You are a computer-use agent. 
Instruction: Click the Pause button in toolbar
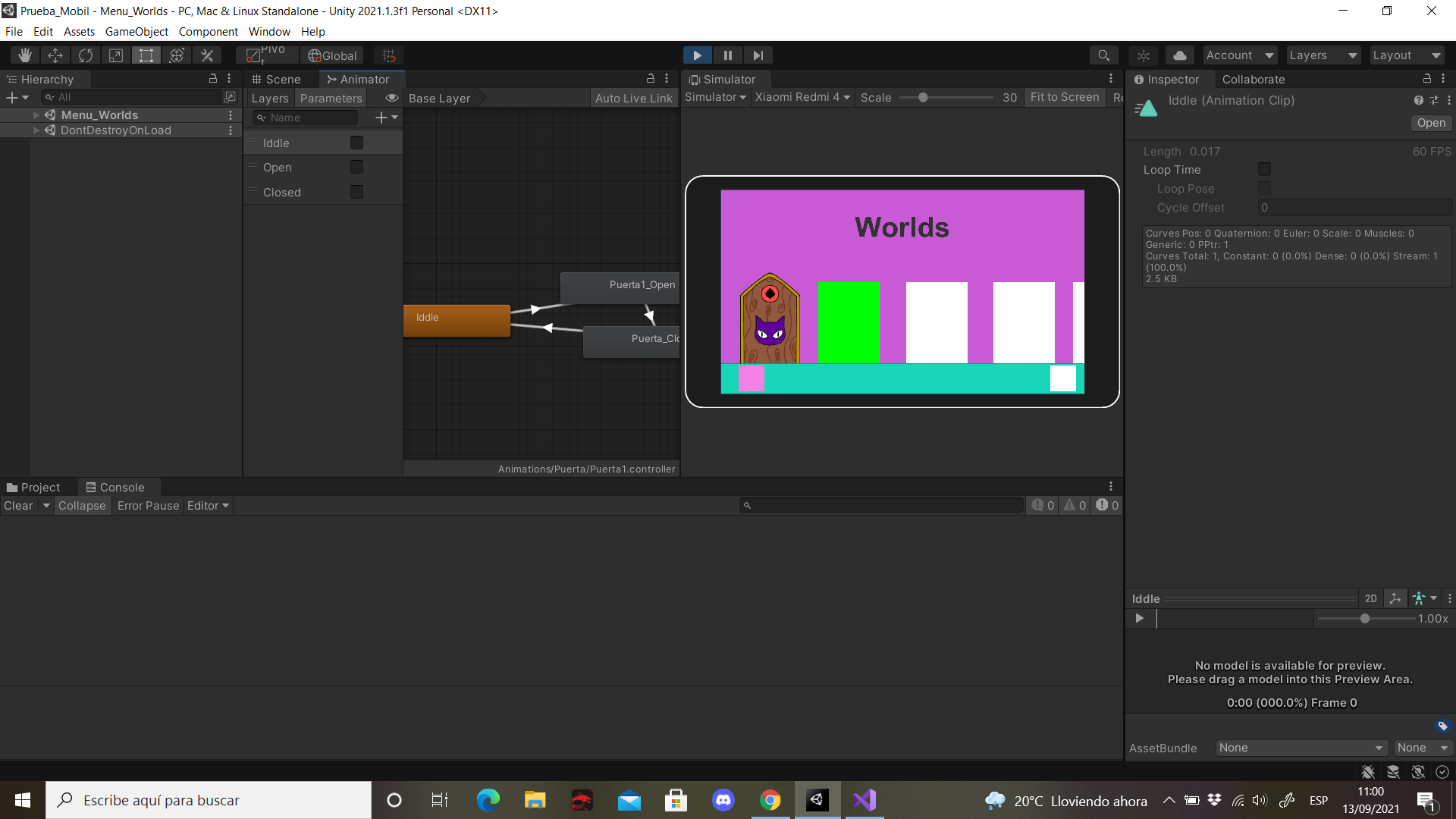click(x=728, y=55)
